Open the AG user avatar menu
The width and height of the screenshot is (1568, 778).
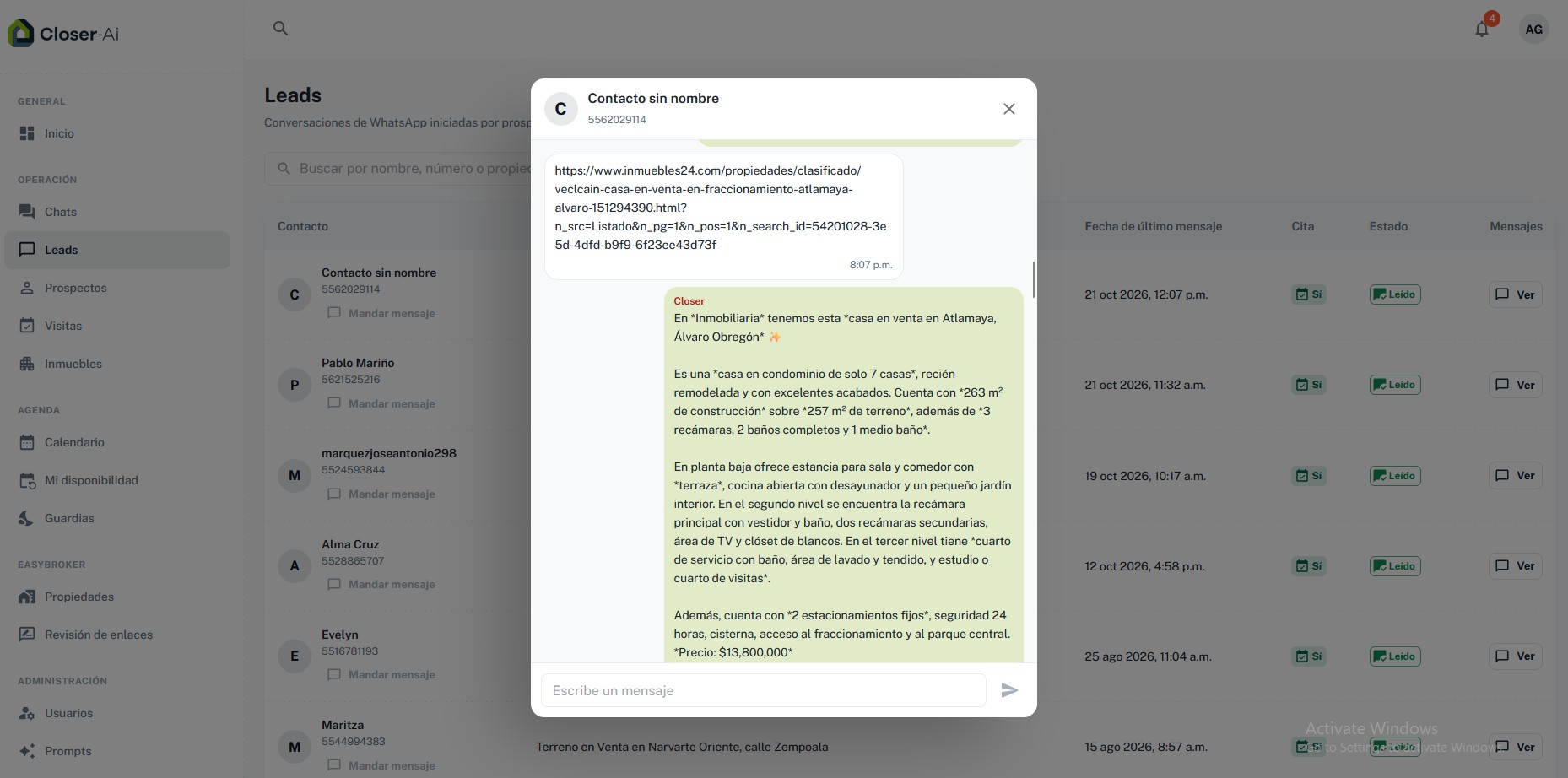pyautogui.click(x=1534, y=30)
